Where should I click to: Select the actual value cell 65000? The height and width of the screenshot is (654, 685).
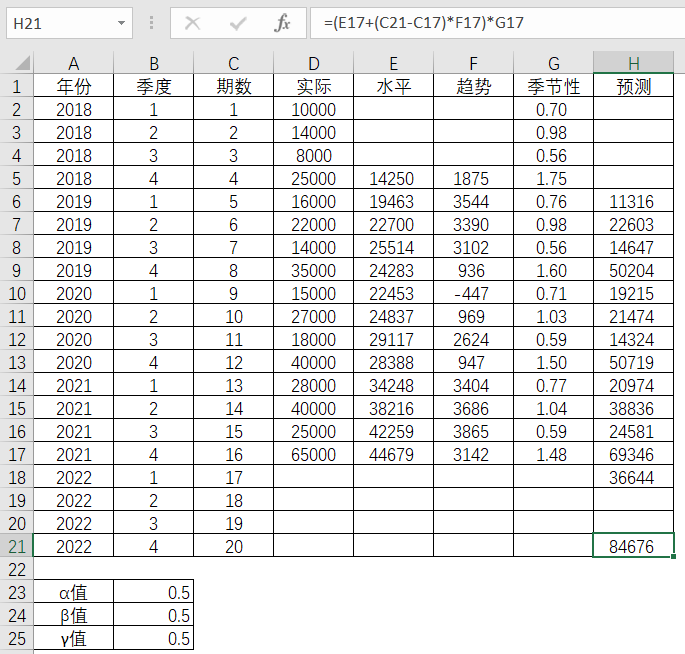pos(313,455)
